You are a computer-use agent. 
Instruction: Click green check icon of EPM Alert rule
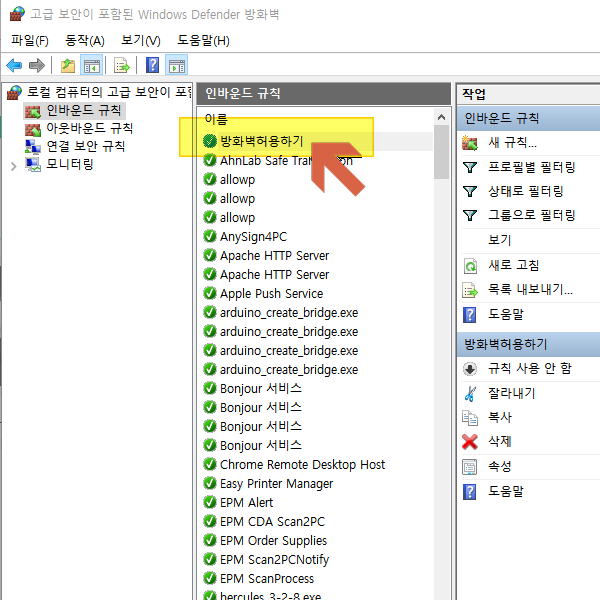click(210, 502)
